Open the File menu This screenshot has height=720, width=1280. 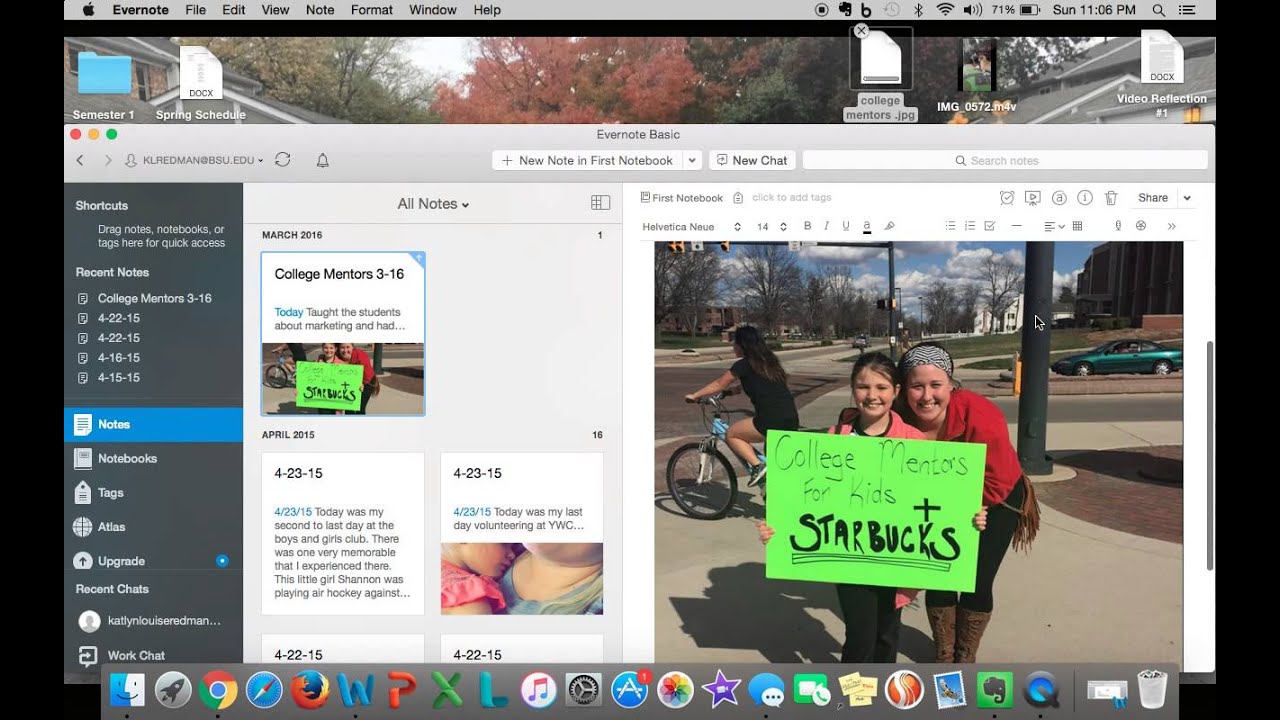click(196, 10)
